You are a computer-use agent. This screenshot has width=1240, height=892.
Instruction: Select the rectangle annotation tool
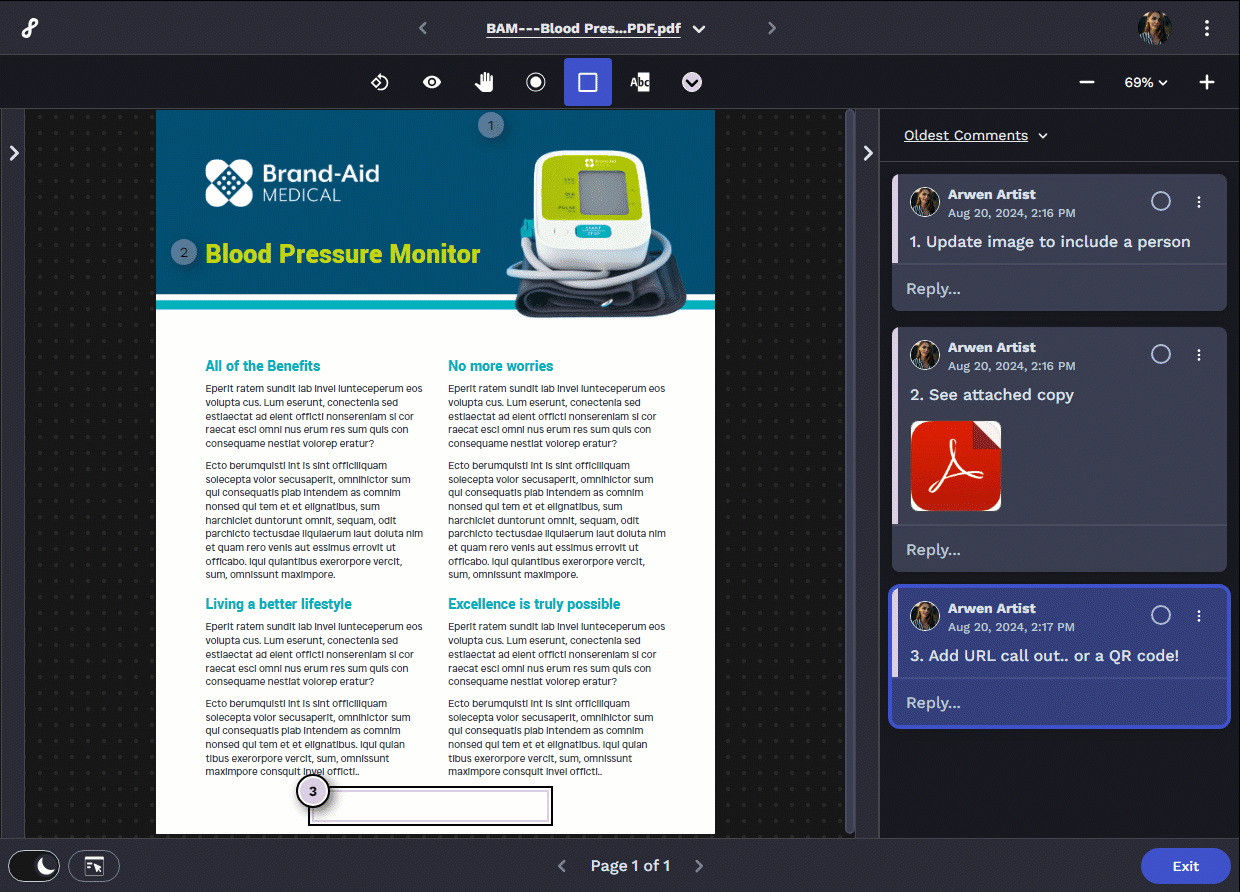[588, 82]
